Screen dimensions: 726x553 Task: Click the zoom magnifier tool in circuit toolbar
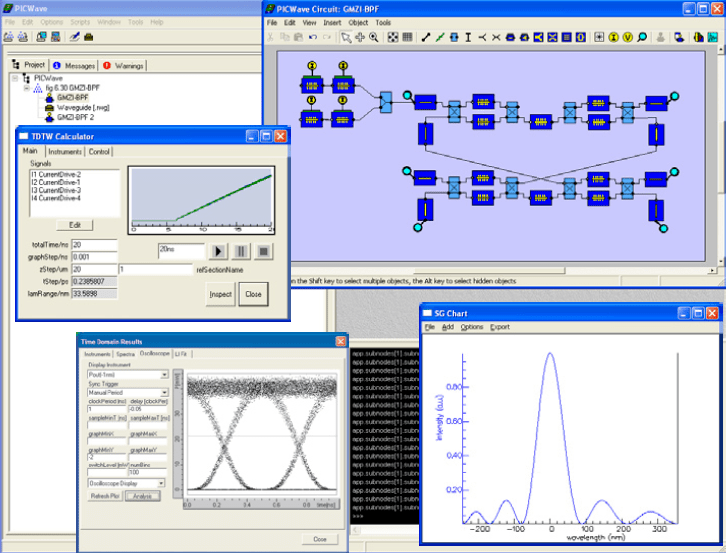tap(374, 37)
